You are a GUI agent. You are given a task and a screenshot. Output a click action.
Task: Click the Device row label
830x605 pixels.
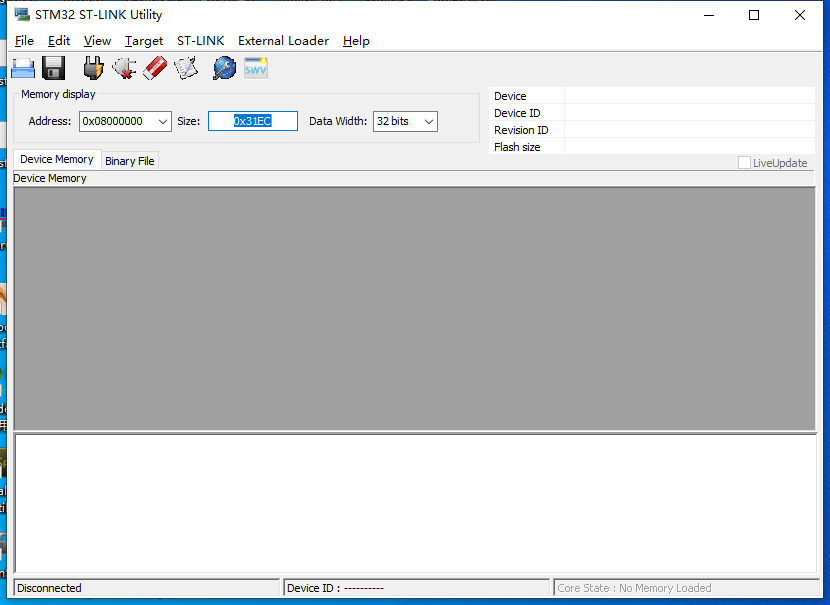[510, 96]
